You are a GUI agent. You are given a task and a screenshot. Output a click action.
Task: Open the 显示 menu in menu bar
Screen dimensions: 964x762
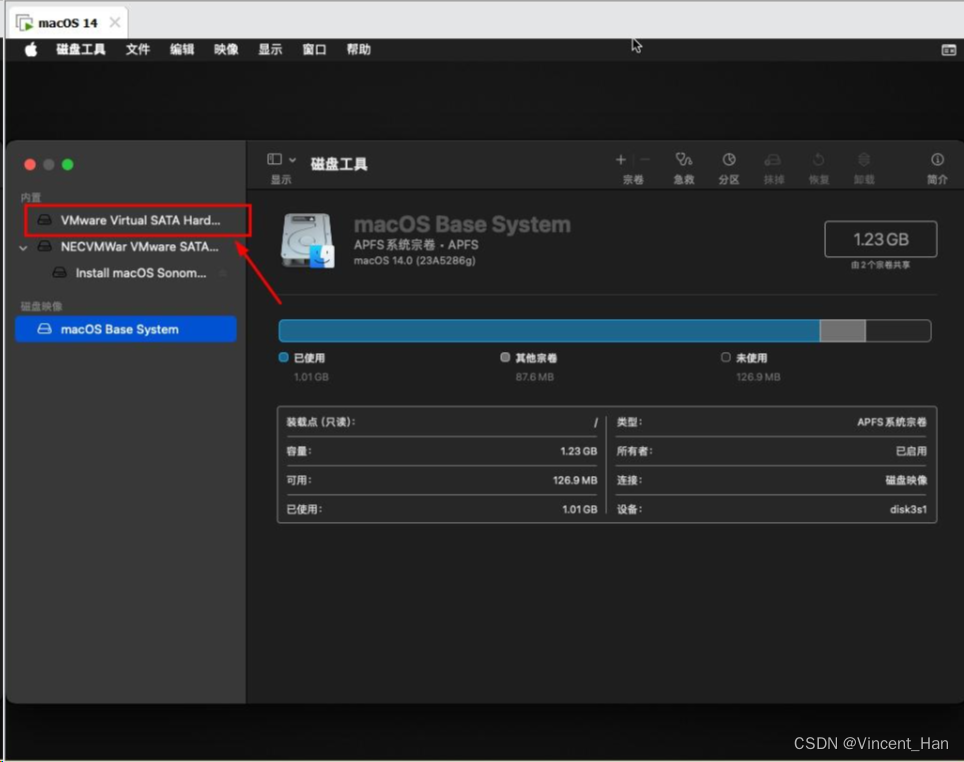(270, 50)
